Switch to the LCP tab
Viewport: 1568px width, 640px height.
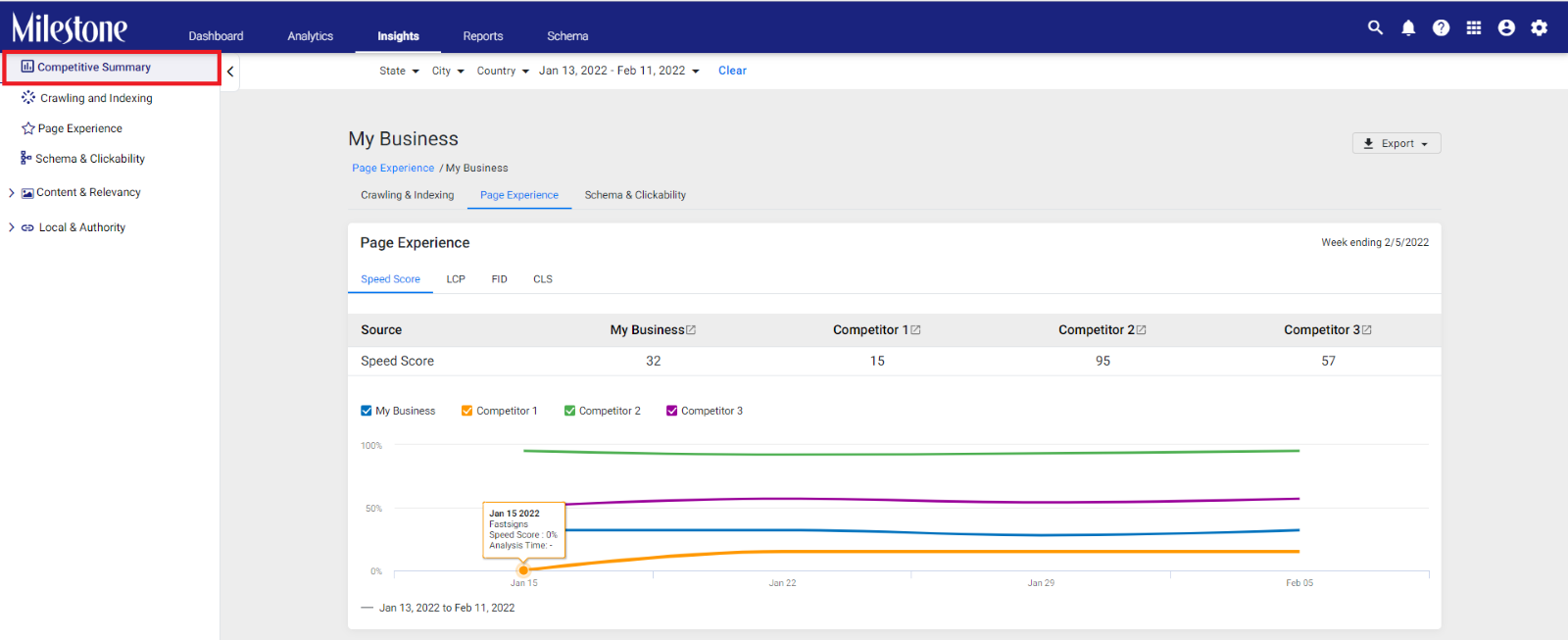pyautogui.click(x=456, y=279)
